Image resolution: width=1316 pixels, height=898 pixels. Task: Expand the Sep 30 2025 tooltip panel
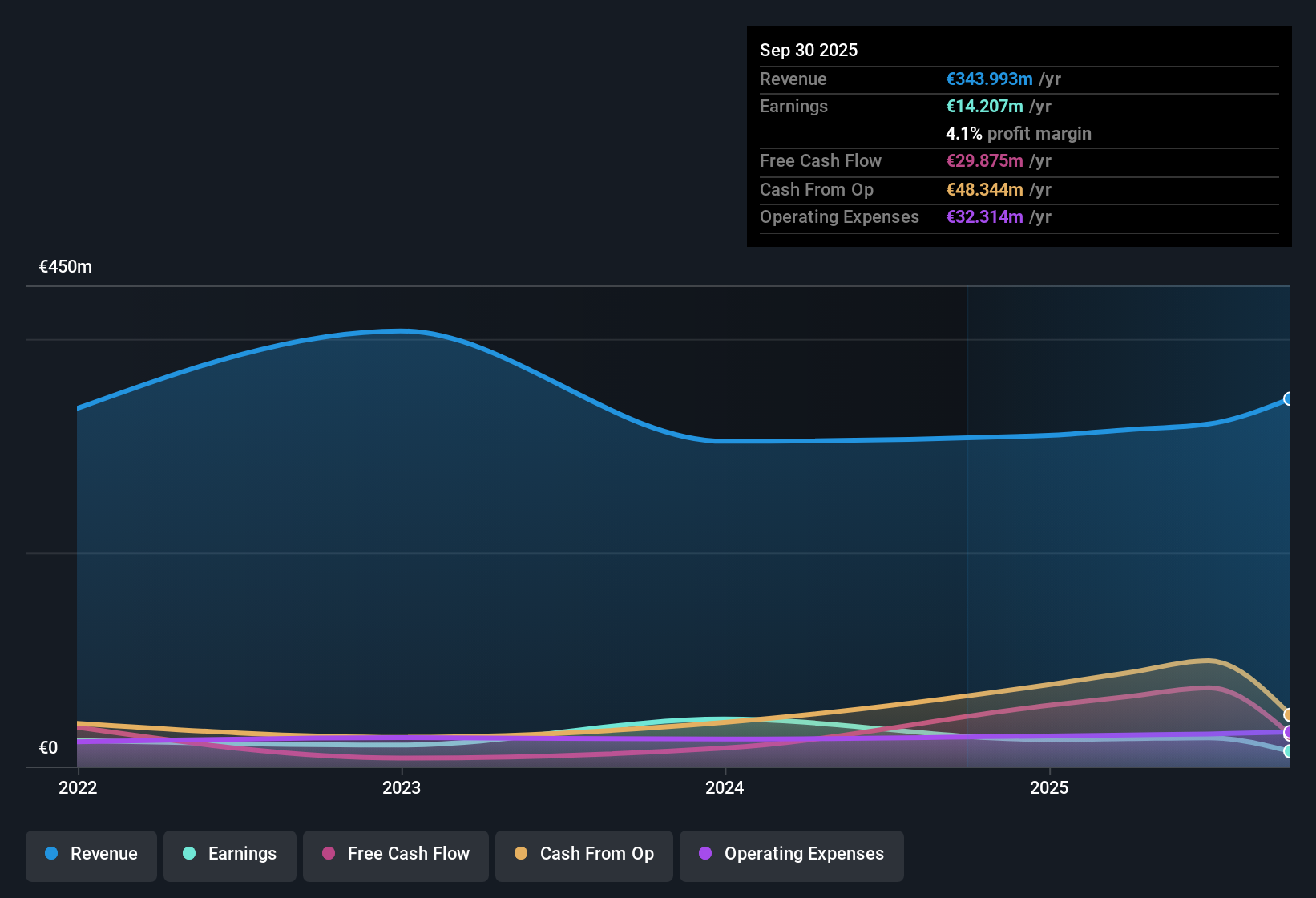809,50
